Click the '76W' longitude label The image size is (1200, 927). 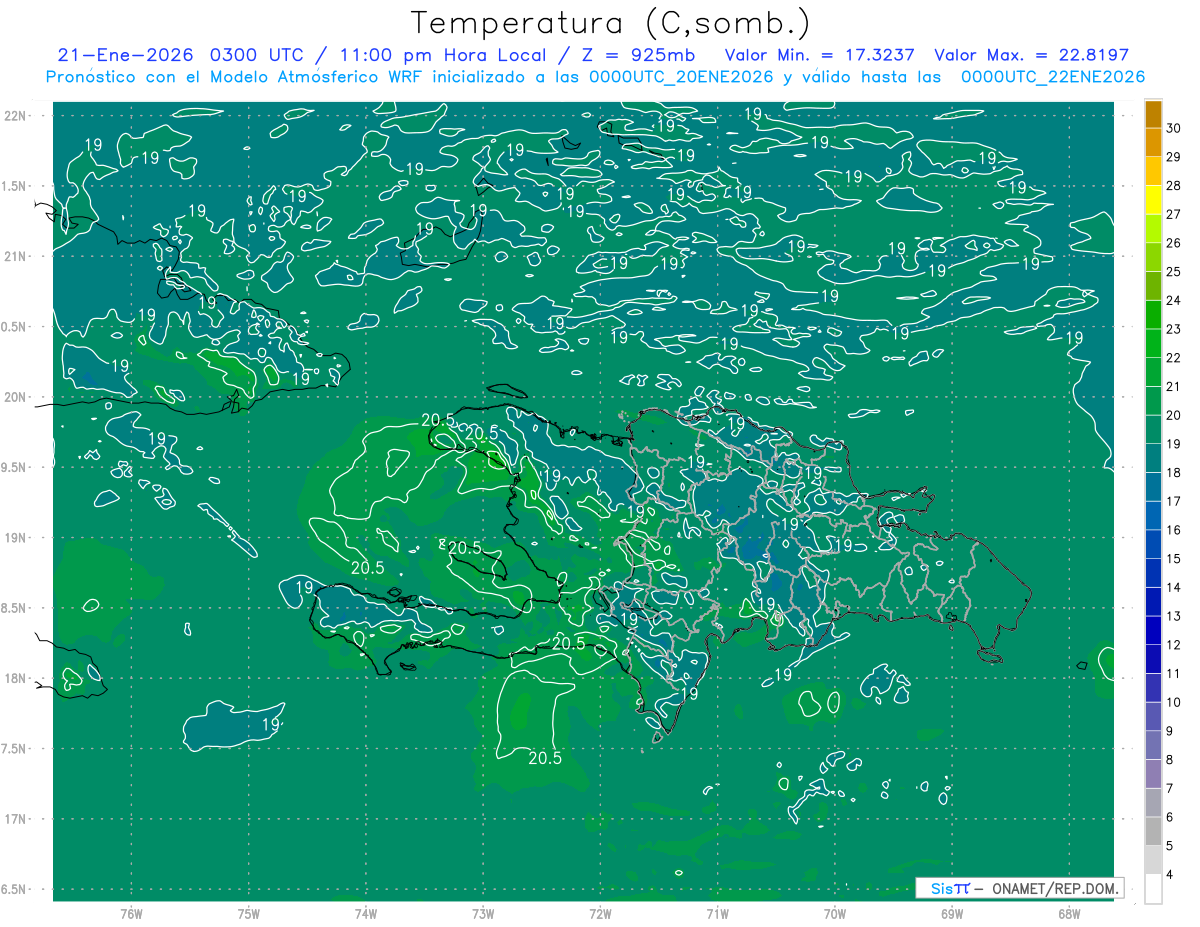coord(131,913)
